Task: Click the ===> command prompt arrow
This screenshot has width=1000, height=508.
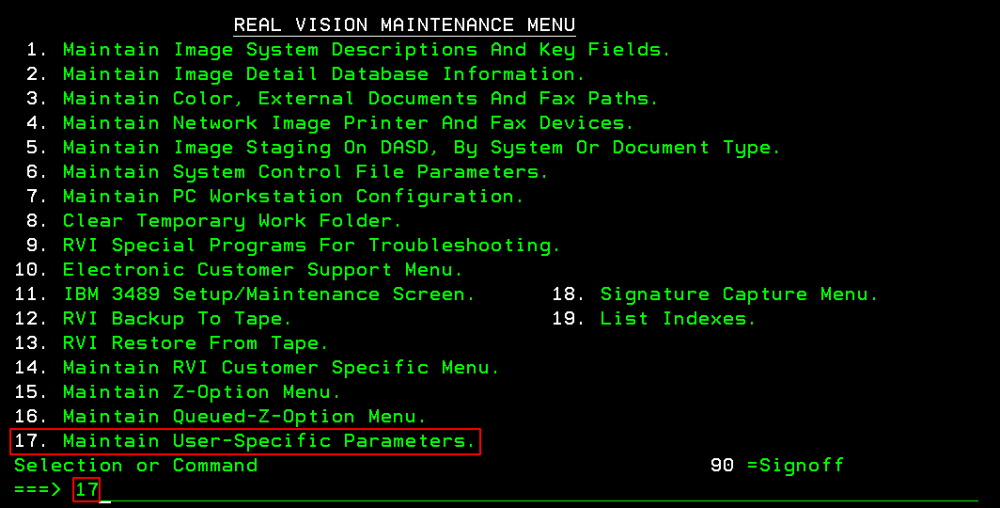Action: tap(38, 490)
